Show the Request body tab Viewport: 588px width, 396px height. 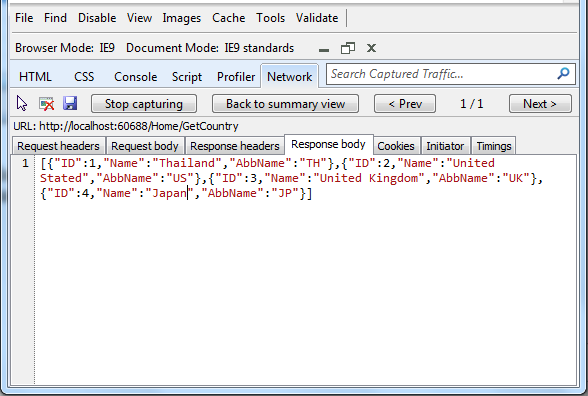pos(145,146)
